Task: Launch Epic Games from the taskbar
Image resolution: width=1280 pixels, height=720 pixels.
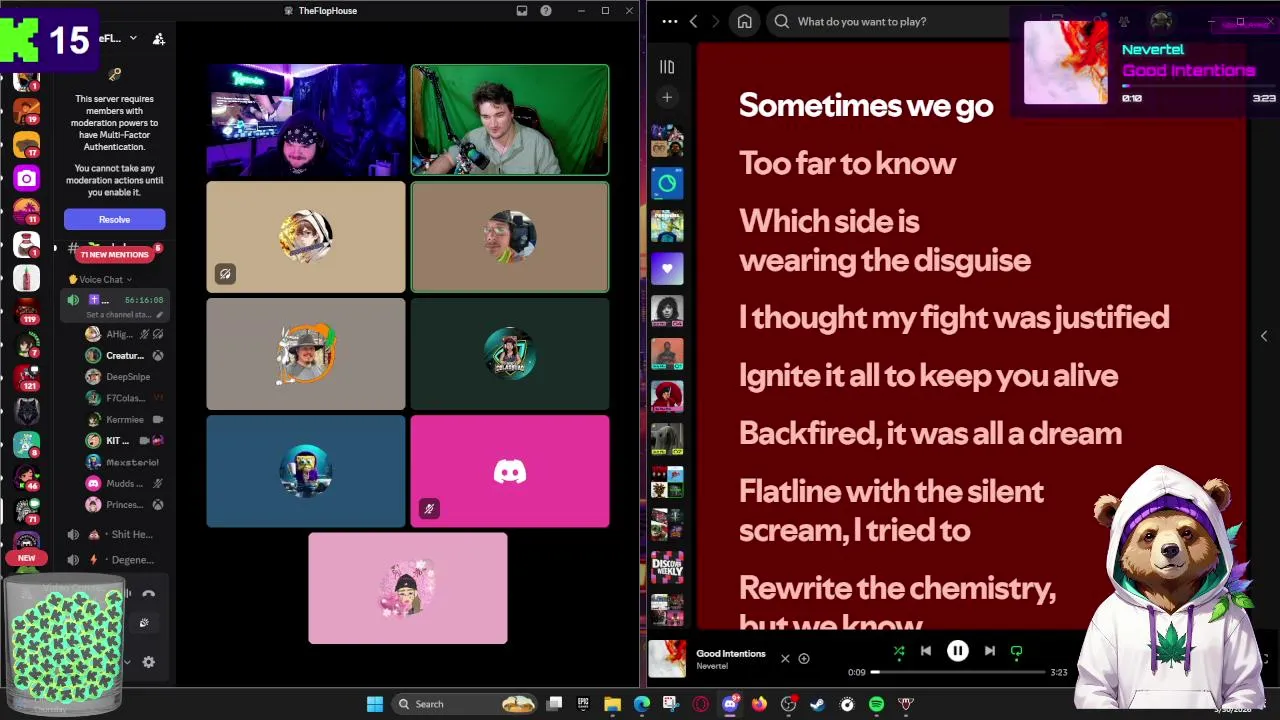Action: click(x=583, y=704)
